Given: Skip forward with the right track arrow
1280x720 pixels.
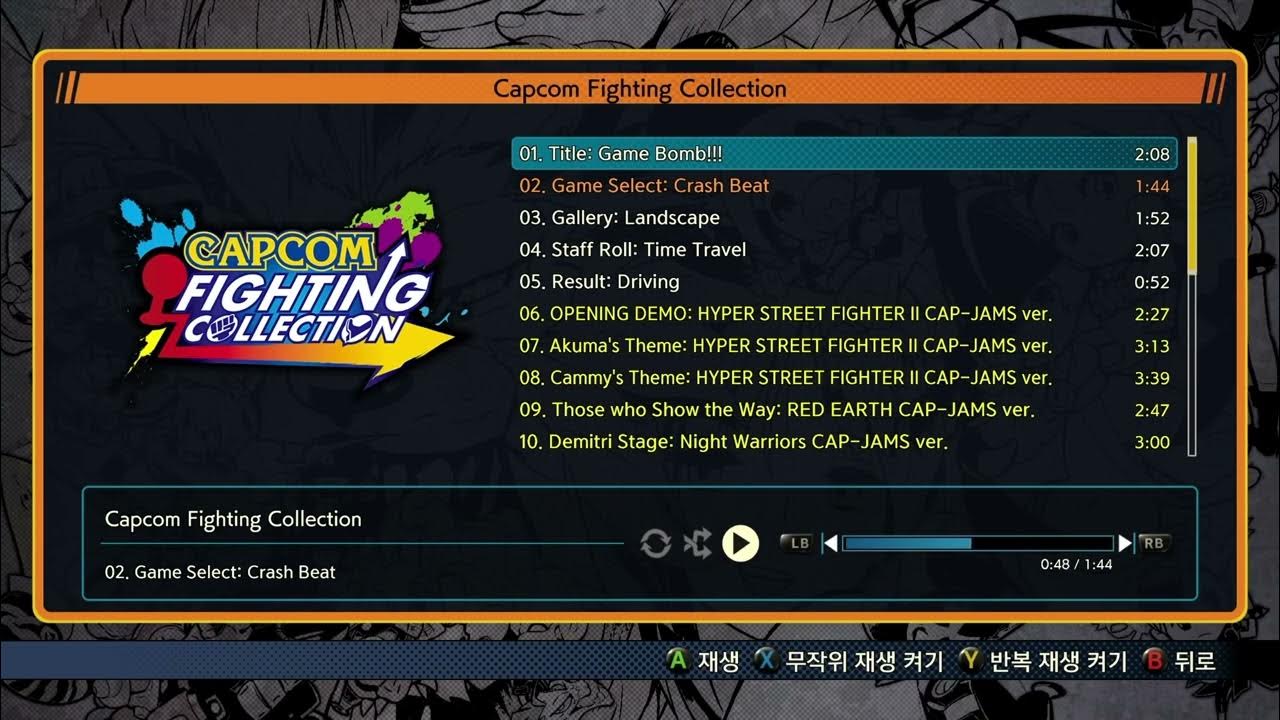Looking at the screenshot, I should click(1125, 543).
